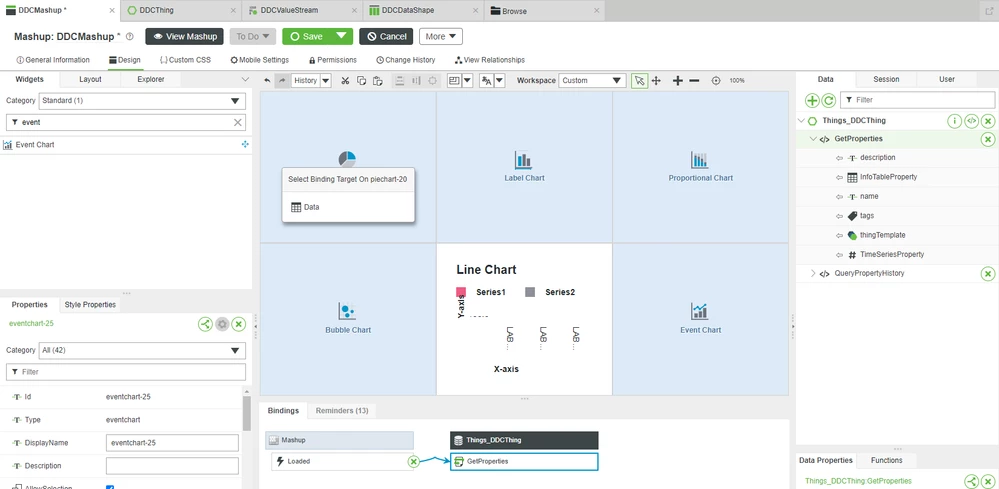
Task: Open the Layout tab in the left panel
Action: [x=90, y=80]
